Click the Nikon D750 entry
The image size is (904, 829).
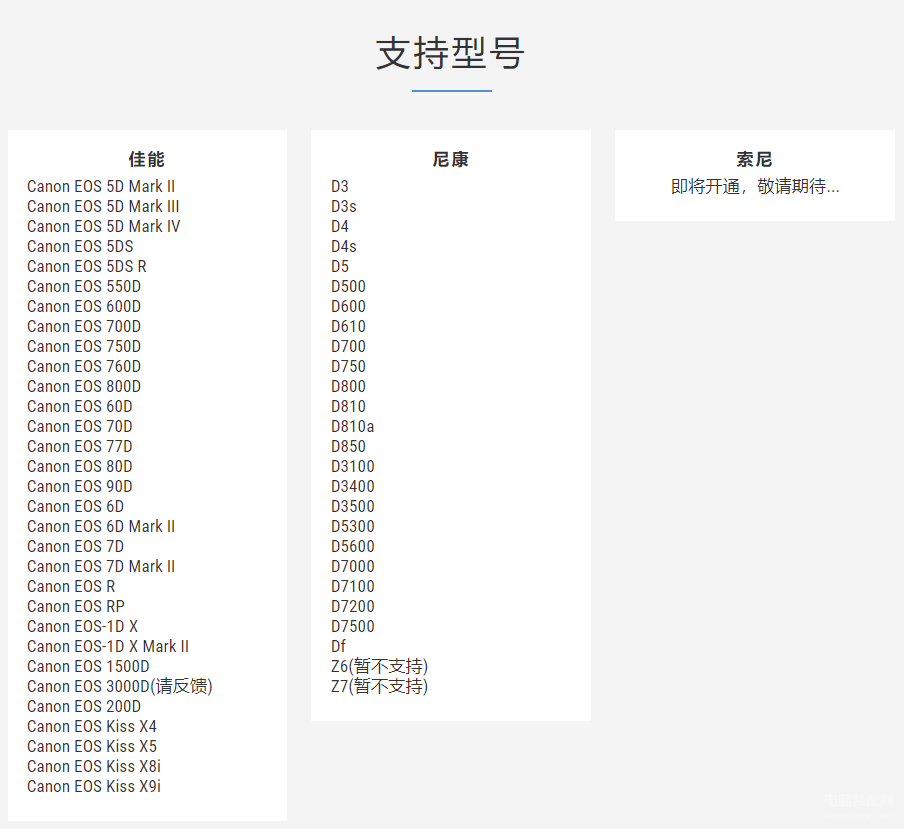pos(348,366)
